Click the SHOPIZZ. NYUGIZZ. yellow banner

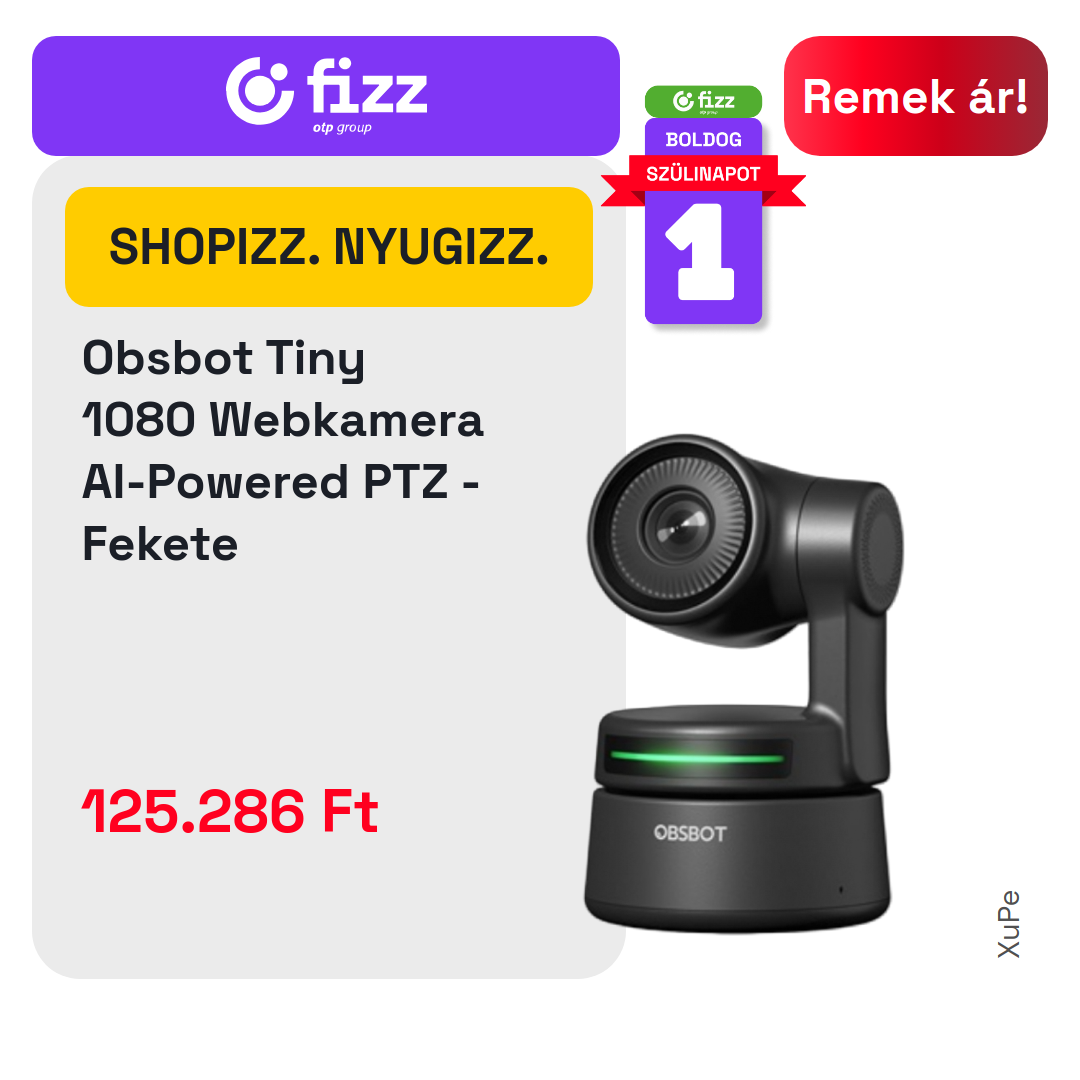click(x=329, y=247)
